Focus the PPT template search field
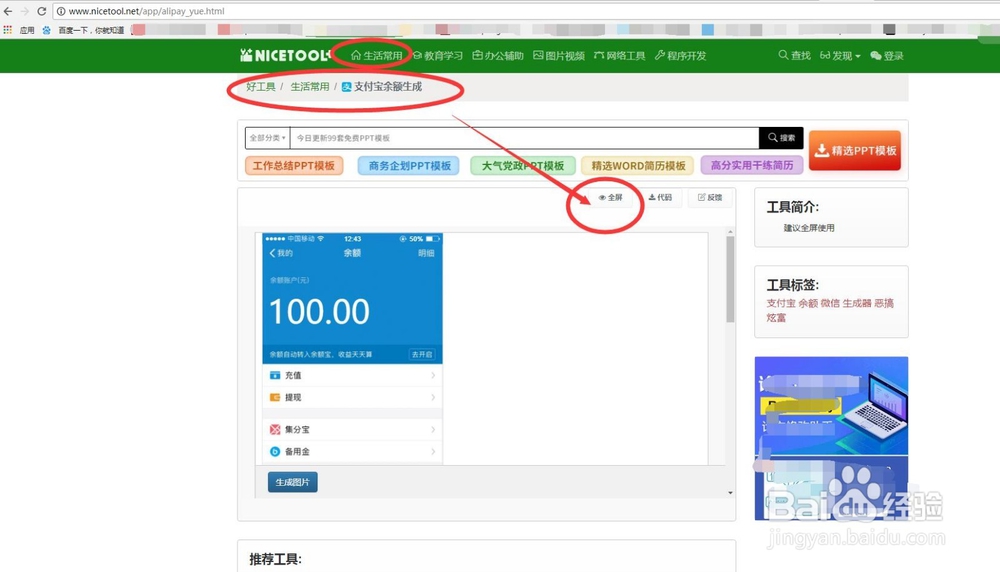Screen dimensions: 1000x572 524,138
